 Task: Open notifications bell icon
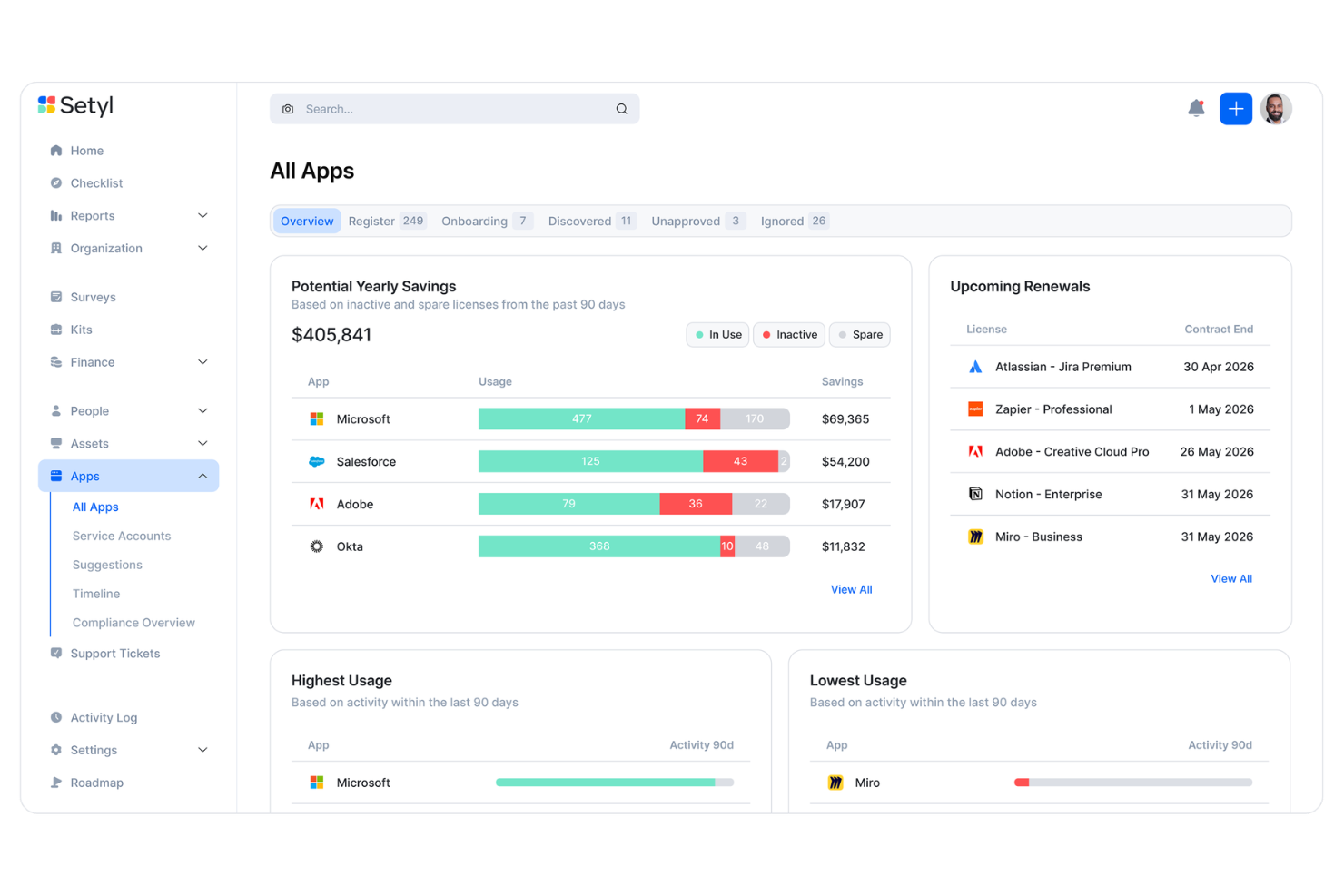pos(1197,109)
